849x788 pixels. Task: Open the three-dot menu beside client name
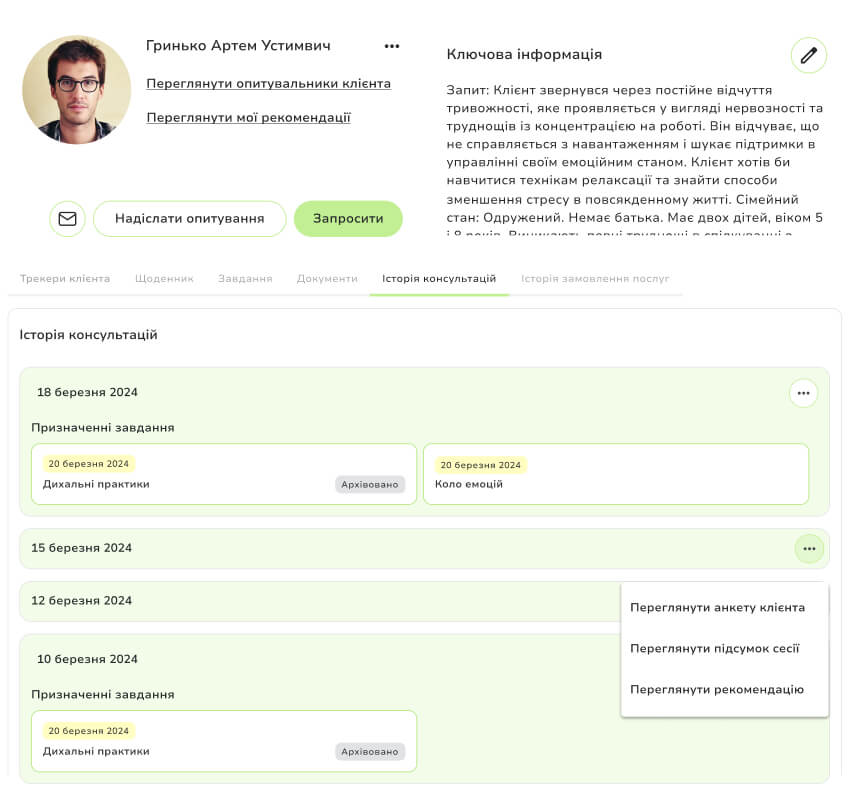point(392,46)
